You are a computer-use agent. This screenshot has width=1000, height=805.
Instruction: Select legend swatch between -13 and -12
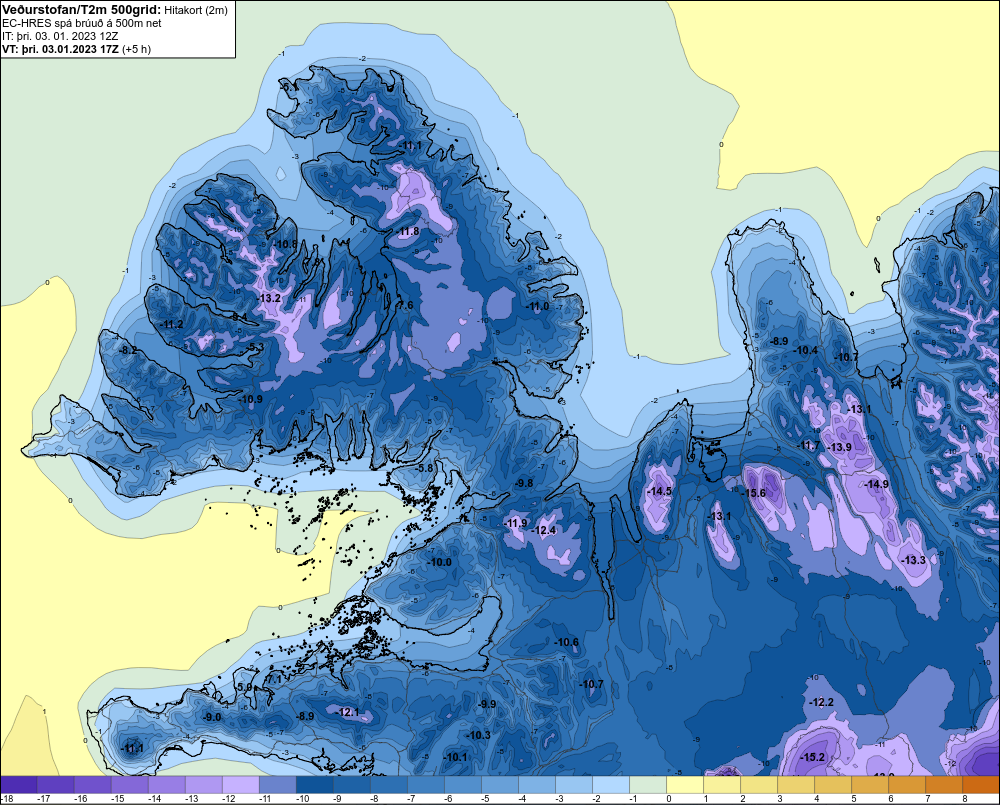tap(204, 785)
